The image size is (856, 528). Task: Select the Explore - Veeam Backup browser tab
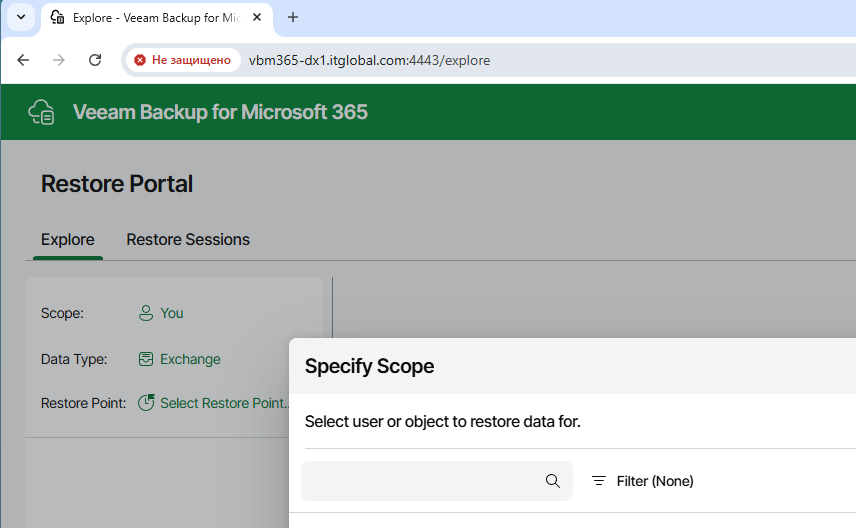157,18
